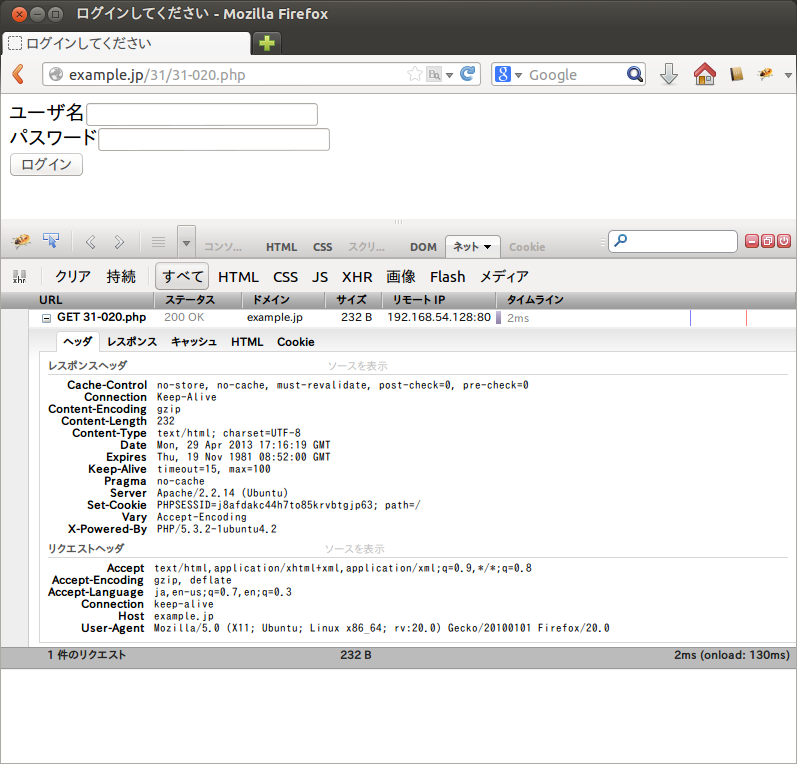797x764 pixels.
Task: Switch to Firebug HTML panel tab
Action: 281,247
